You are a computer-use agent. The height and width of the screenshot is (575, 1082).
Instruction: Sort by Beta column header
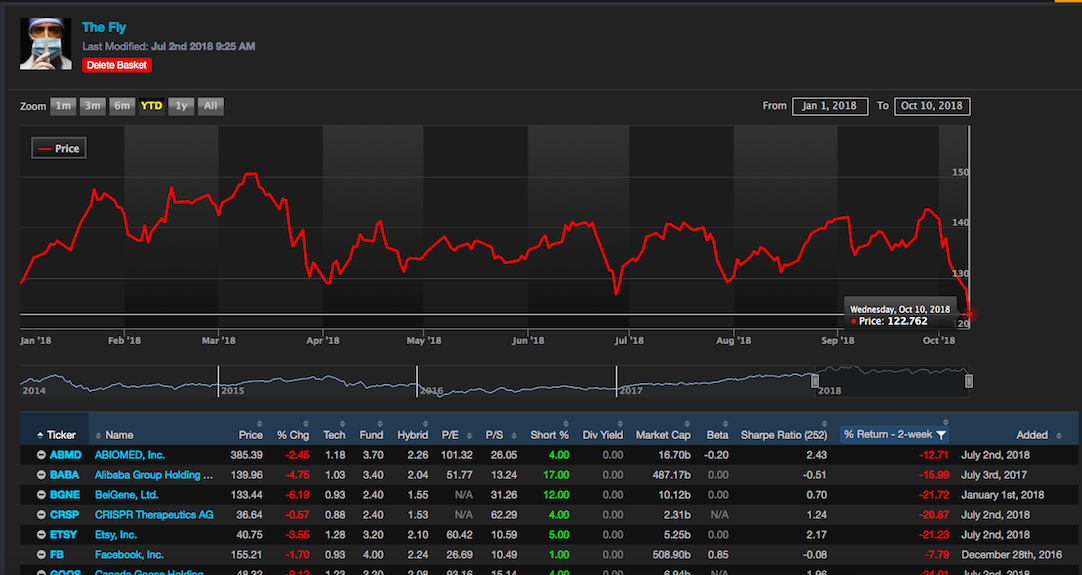pos(718,435)
